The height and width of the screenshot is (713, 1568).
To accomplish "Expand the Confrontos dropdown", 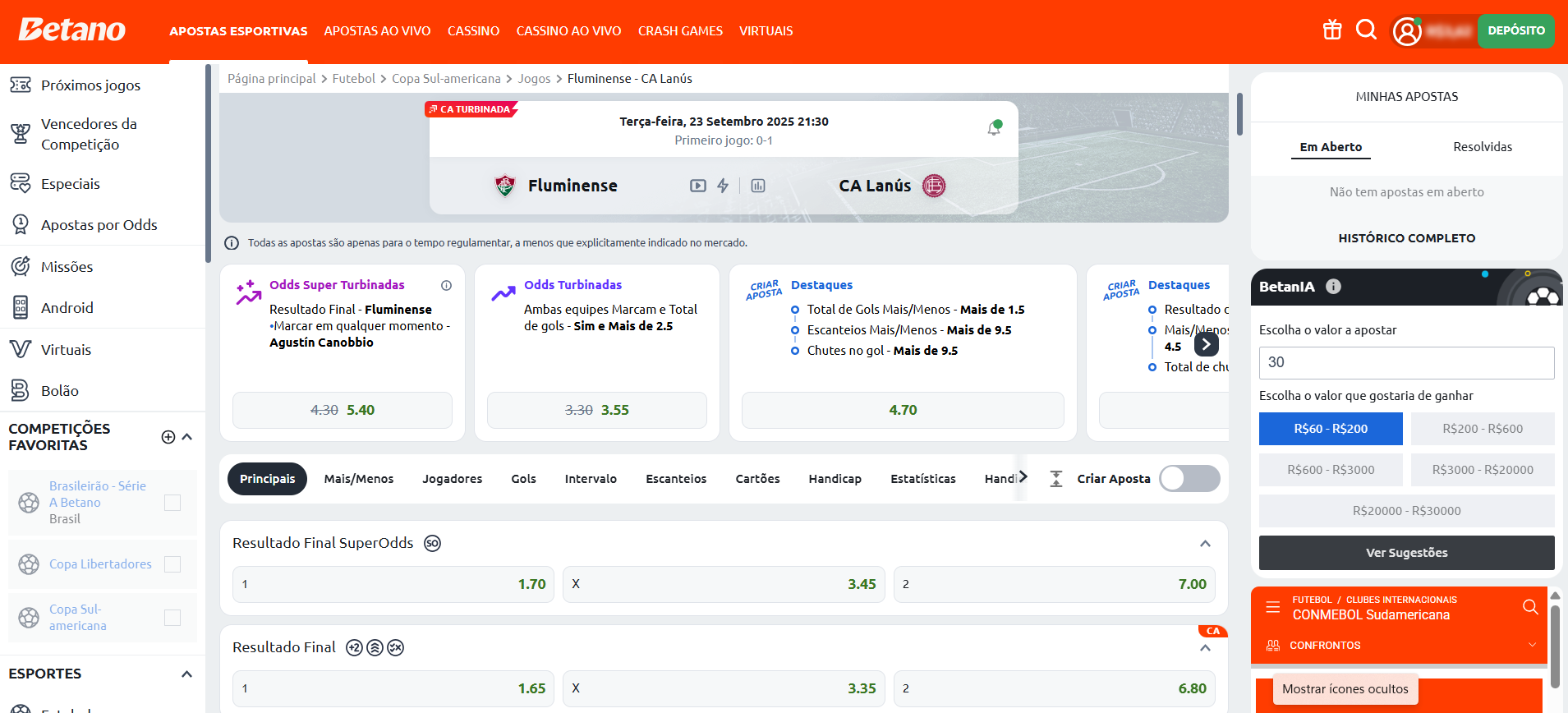I will point(1532,646).
